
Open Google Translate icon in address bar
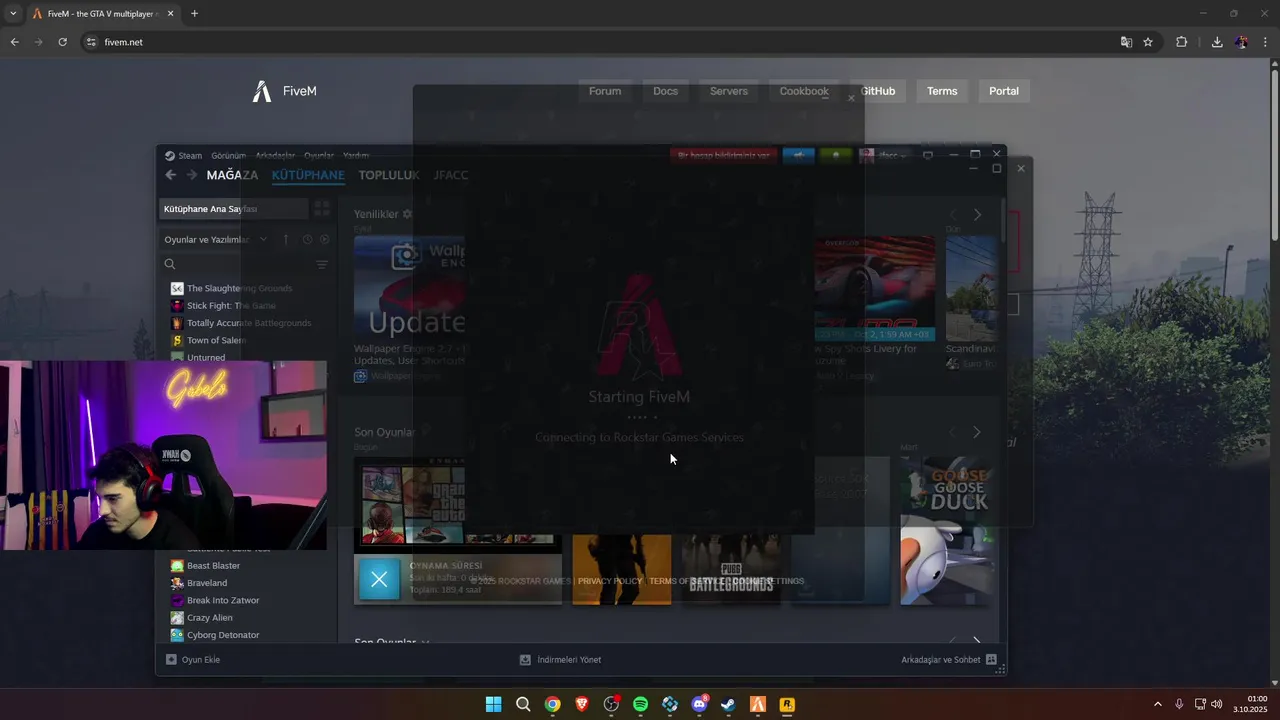pos(1126,42)
